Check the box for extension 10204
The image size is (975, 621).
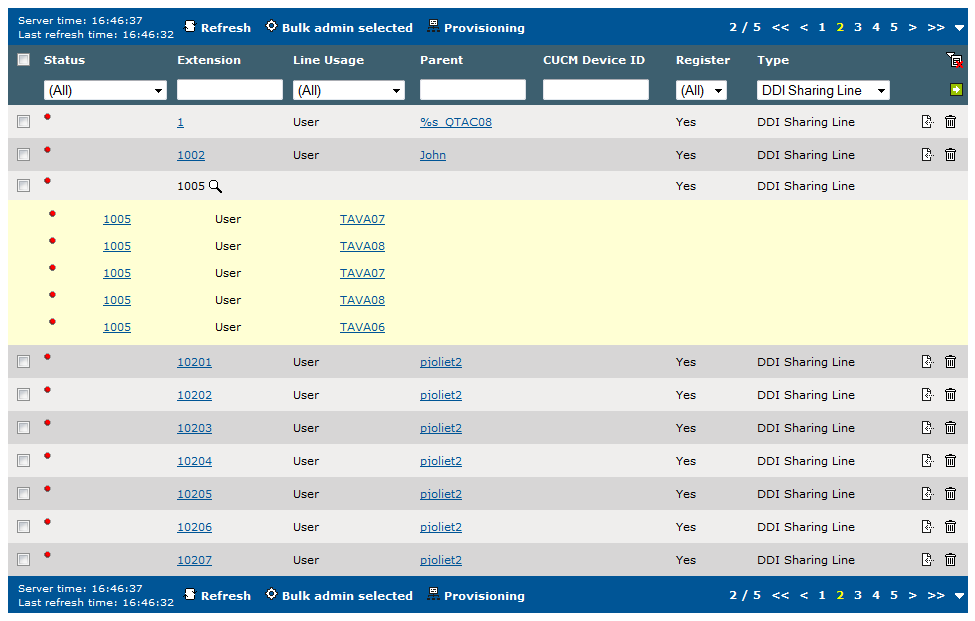point(24,461)
